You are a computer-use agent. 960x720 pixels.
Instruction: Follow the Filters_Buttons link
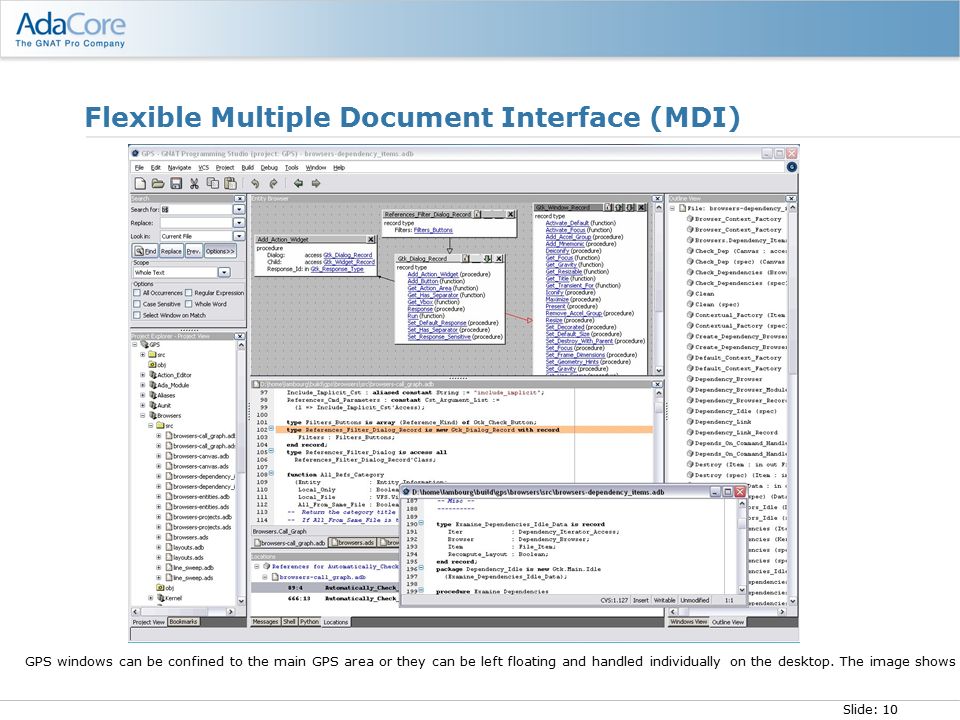(433, 230)
